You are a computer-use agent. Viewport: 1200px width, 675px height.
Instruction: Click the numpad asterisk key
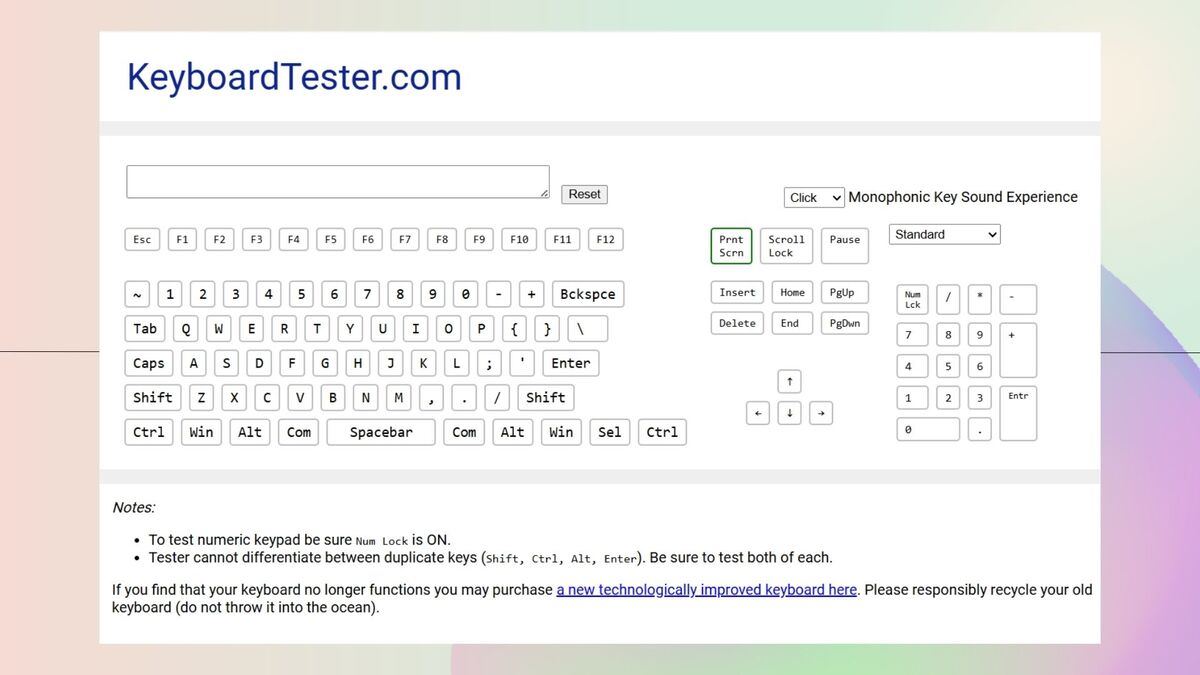coord(980,300)
